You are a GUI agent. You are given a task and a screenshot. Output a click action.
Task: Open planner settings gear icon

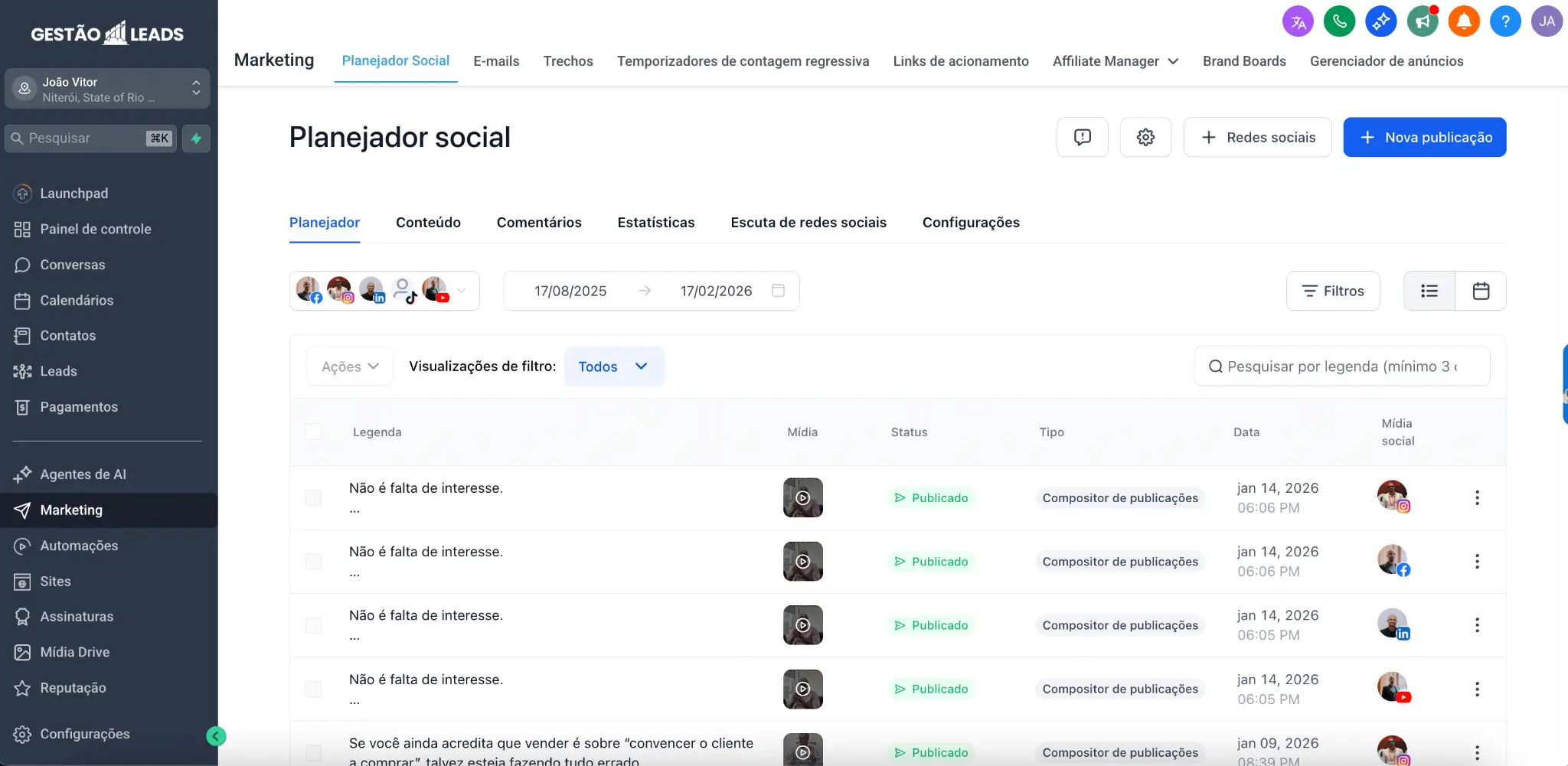(1145, 138)
